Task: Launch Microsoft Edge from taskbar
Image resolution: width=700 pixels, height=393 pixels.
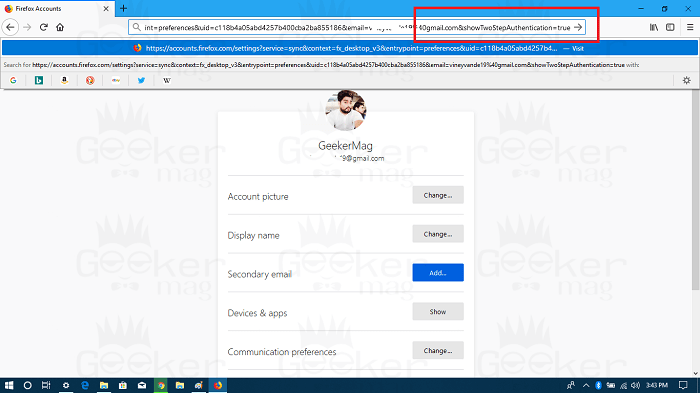Action: (85, 385)
